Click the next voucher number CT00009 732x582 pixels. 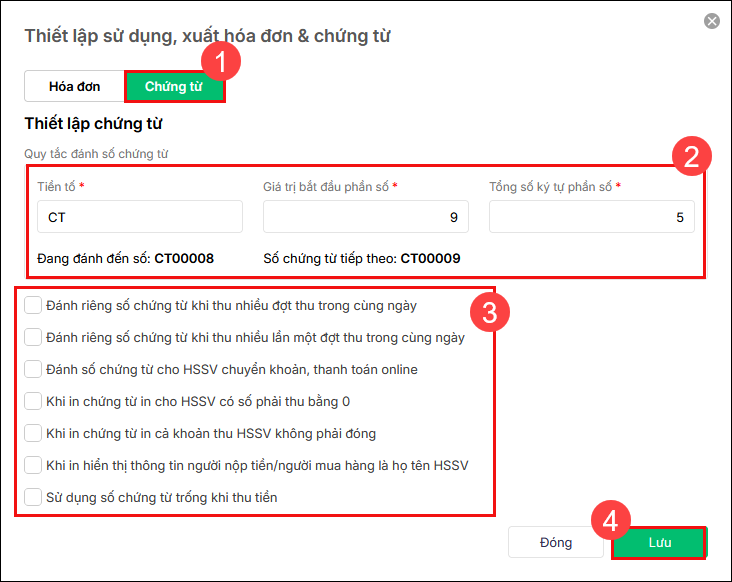[x=430, y=258]
